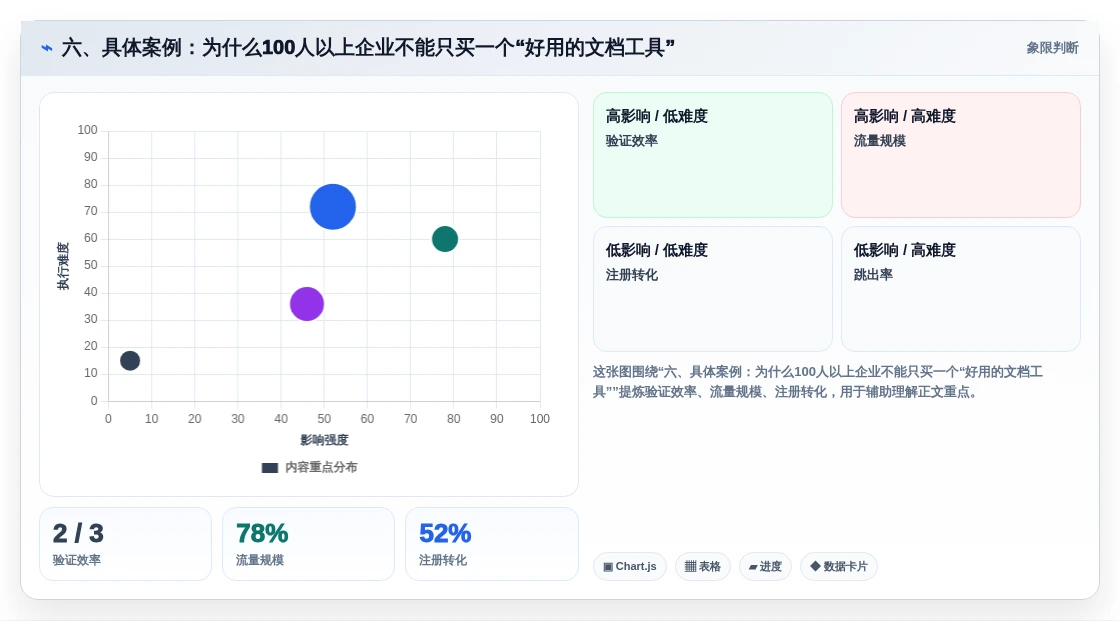Click the teal bubble on the chart
The width and height of the screenshot is (1120, 621).
(x=445, y=239)
